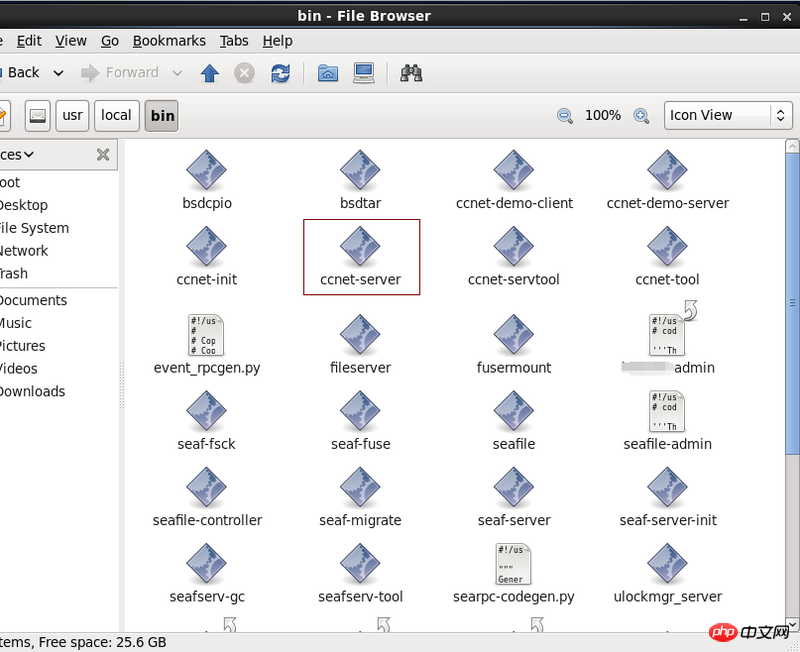Navigate to local in path bar
The width and height of the screenshot is (800, 652).
116,116
